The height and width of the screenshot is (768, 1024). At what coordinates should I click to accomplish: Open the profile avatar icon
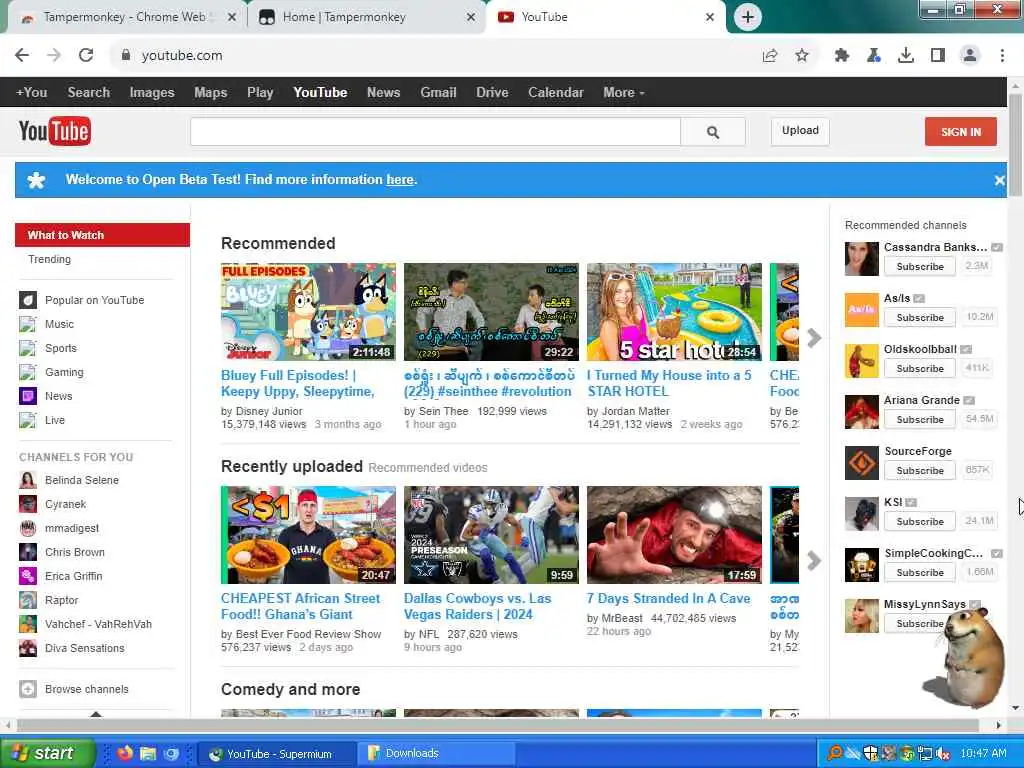(970, 56)
